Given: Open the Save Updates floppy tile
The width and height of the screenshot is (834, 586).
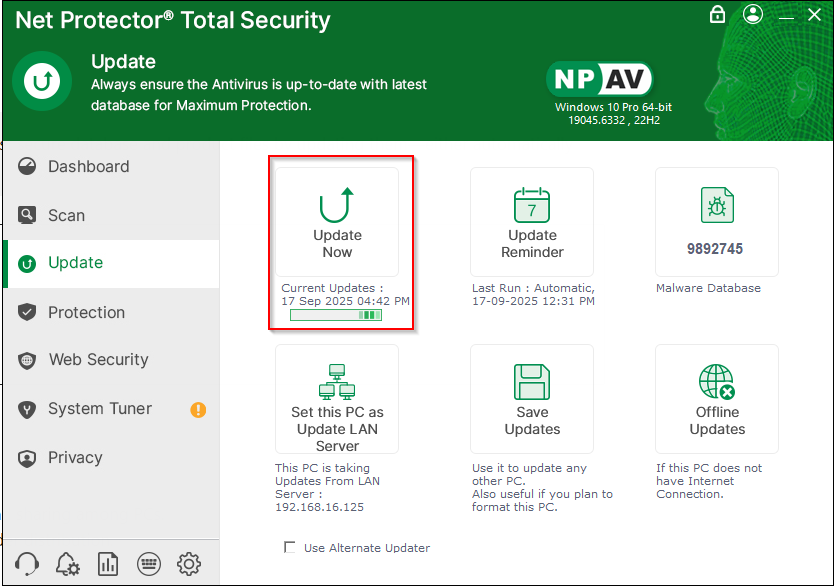Looking at the screenshot, I should click(532, 399).
